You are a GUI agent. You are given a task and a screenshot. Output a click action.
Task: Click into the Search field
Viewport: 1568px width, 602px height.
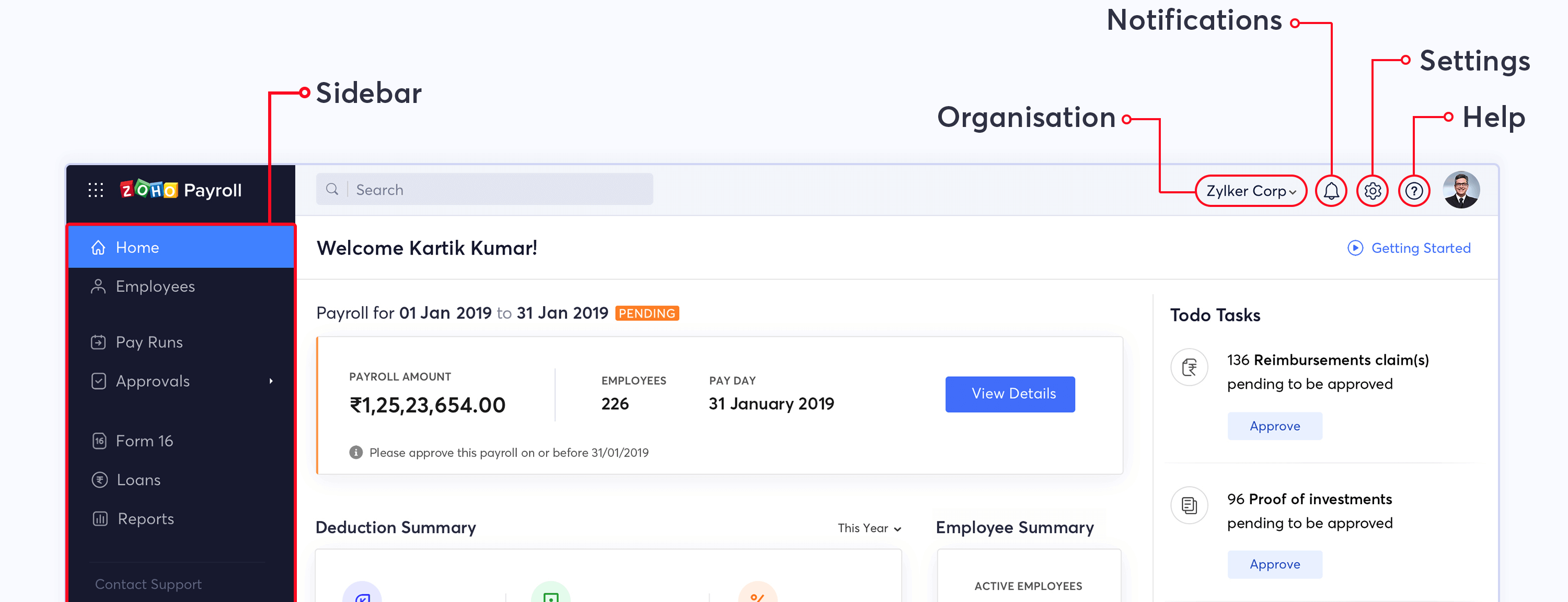[x=499, y=190]
